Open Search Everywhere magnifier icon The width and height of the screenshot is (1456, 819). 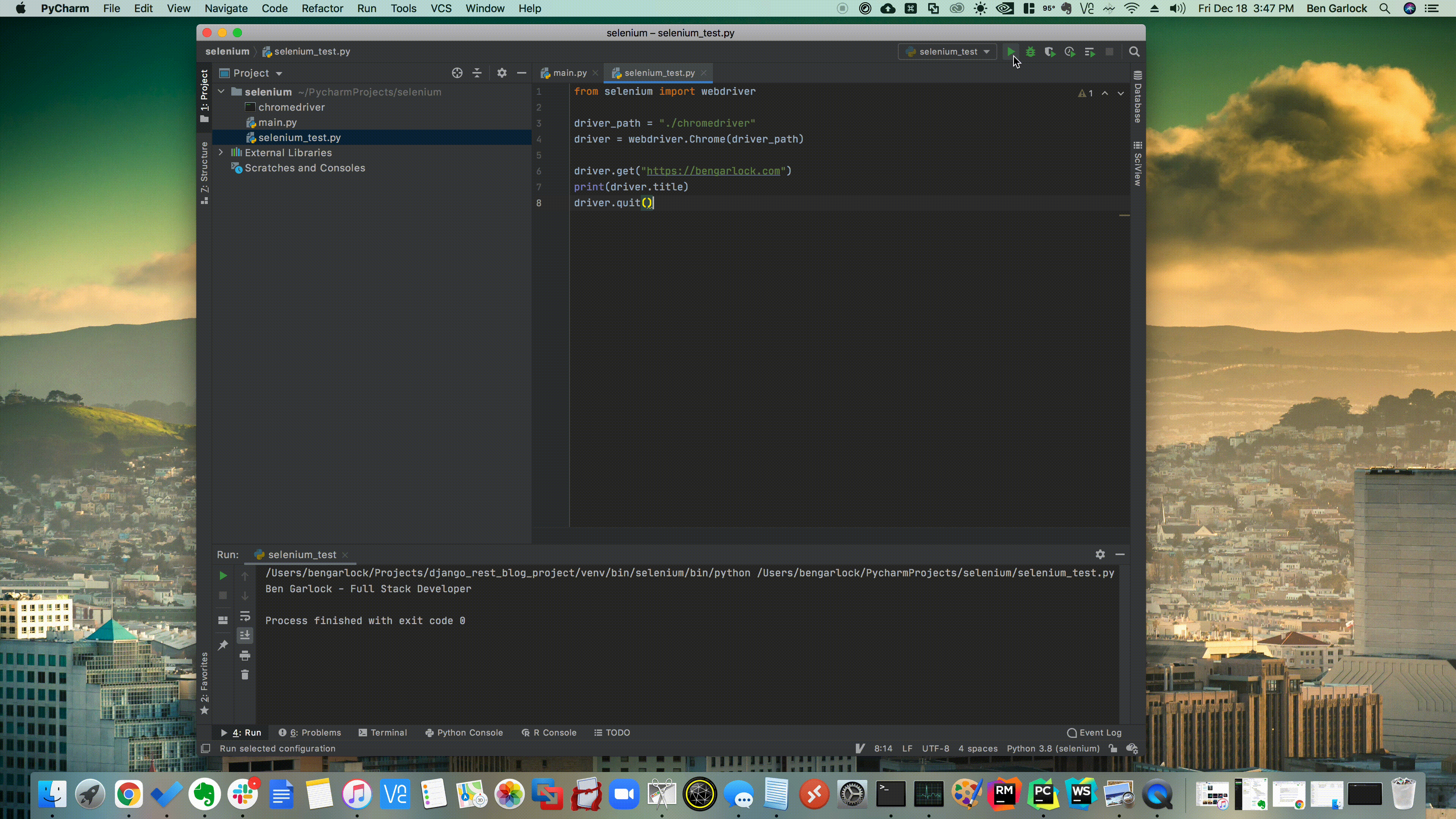(1134, 52)
